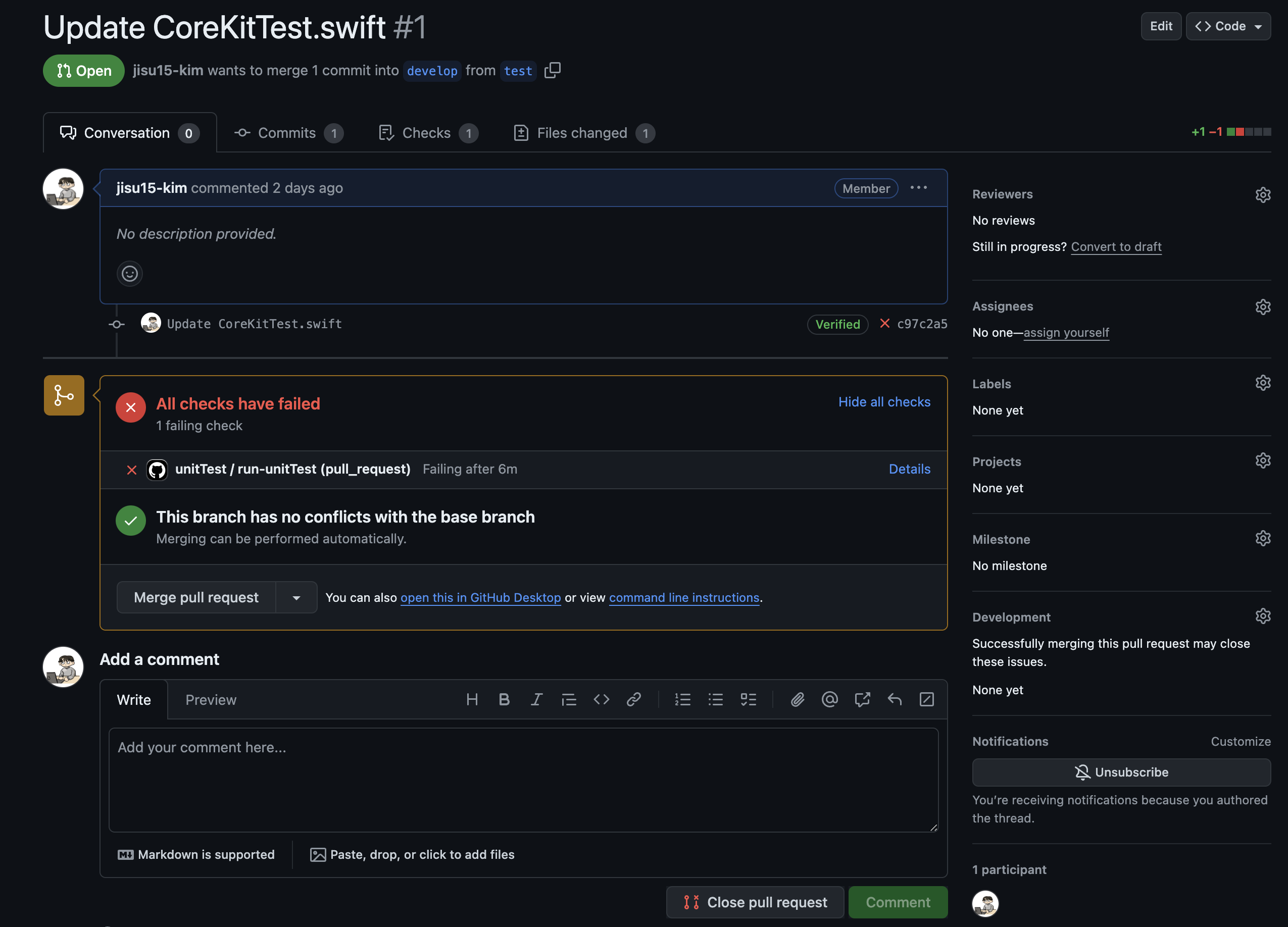Open the Code dropdown button
The image size is (1288, 927).
point(1228,26)
